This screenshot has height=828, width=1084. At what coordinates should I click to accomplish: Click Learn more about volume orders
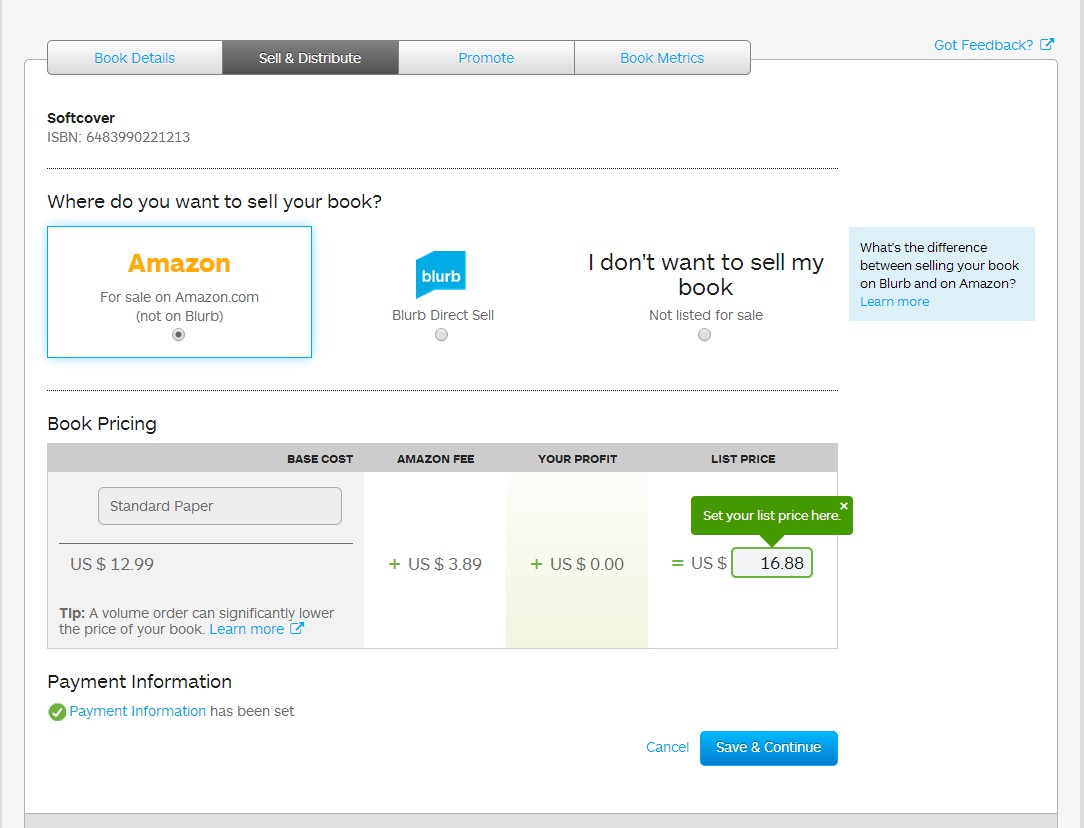coord(247,629)
